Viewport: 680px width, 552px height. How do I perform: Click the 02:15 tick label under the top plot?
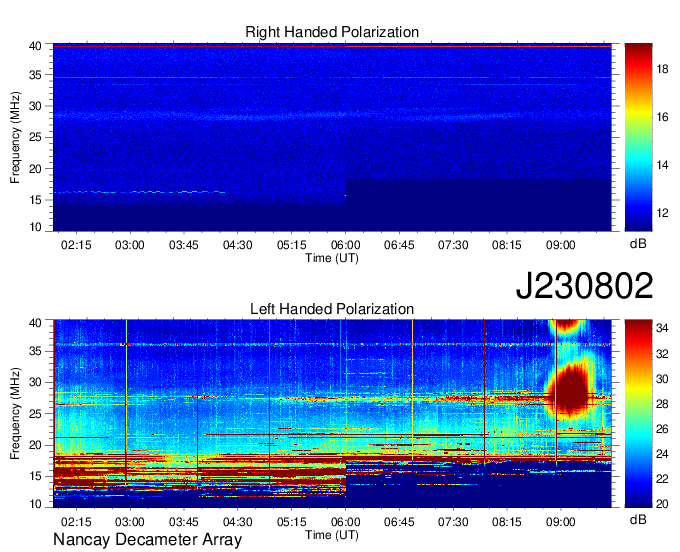click(76, 245)
